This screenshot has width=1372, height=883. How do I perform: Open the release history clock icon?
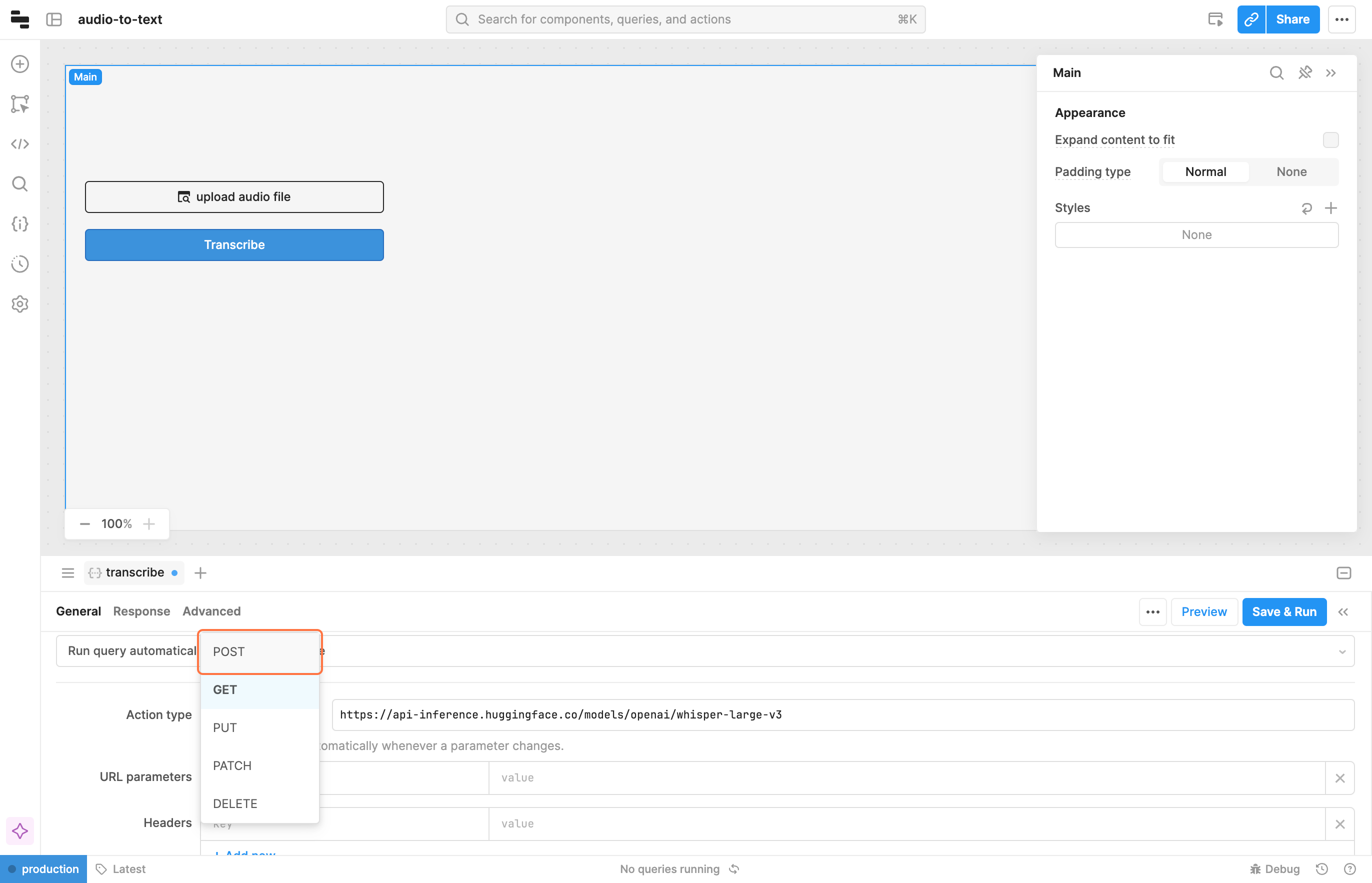[20, 264]
